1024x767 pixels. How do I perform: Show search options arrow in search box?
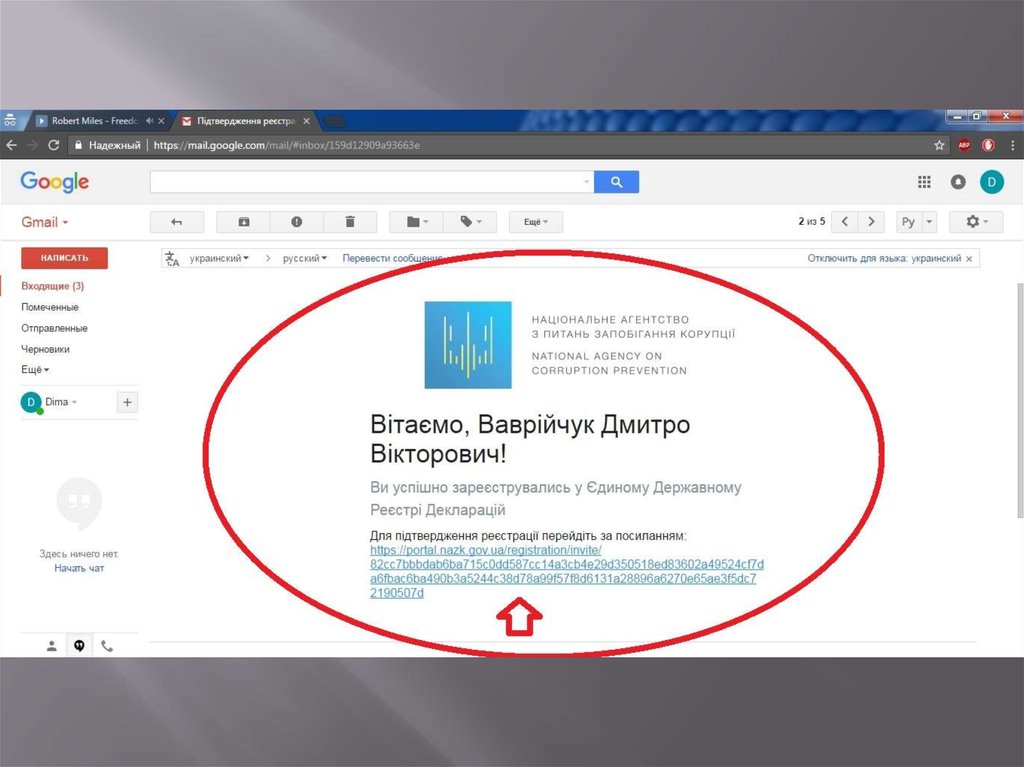(x=586, y=182)
